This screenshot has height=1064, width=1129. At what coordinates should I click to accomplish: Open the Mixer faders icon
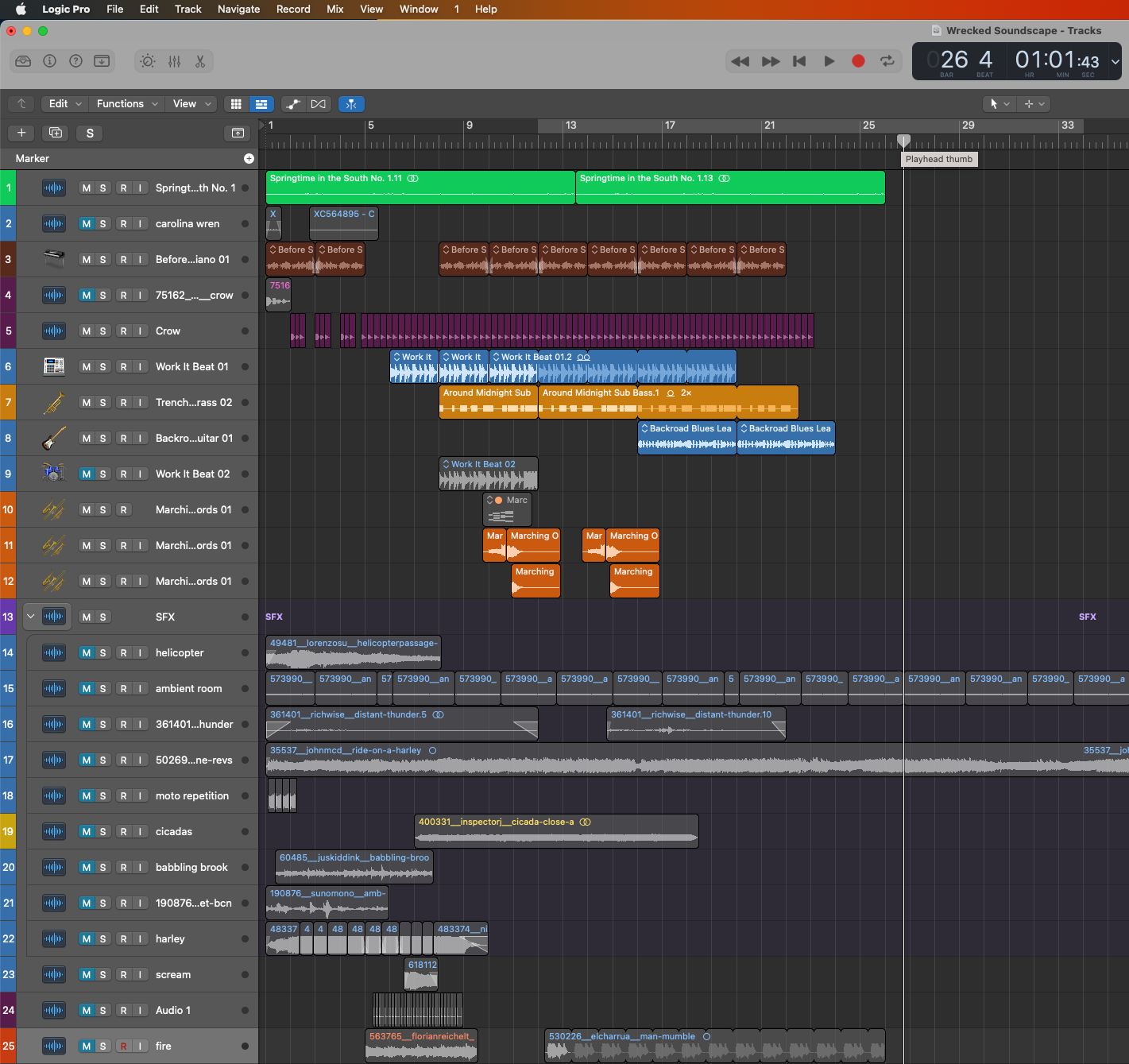[174, 61]
